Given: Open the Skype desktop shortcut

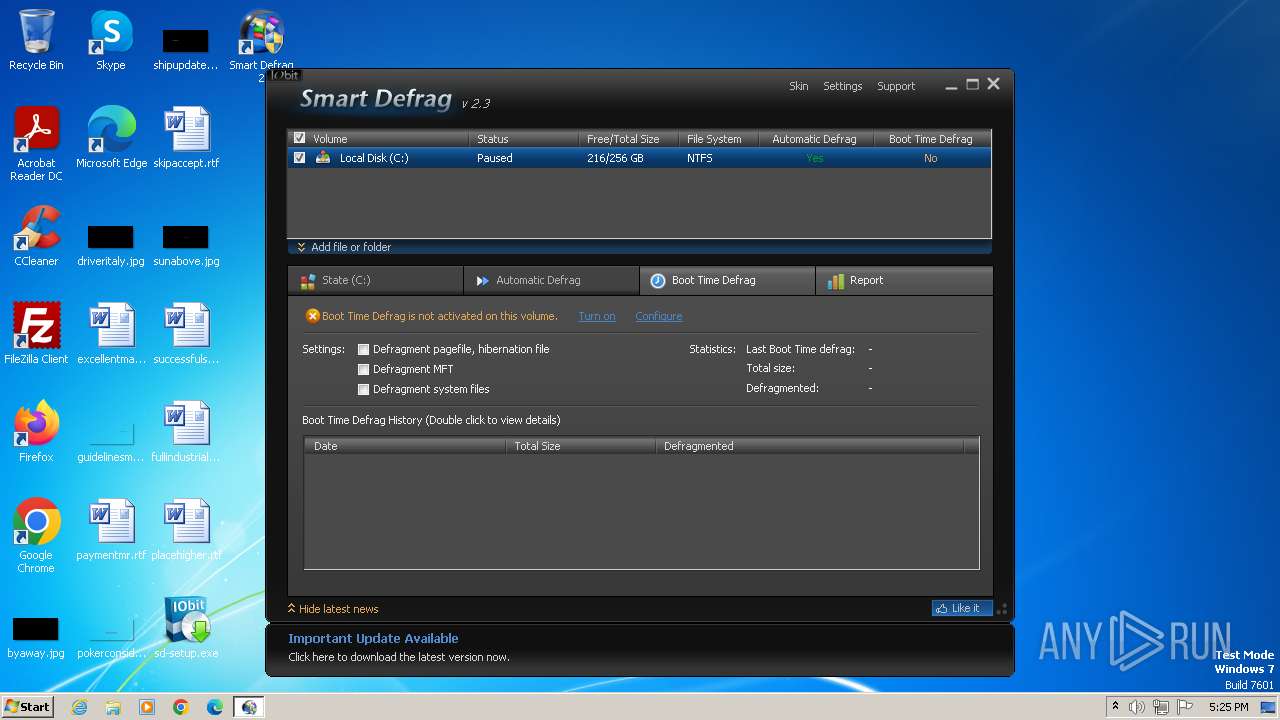Looking at the screenshot, I should coord(111,40).
